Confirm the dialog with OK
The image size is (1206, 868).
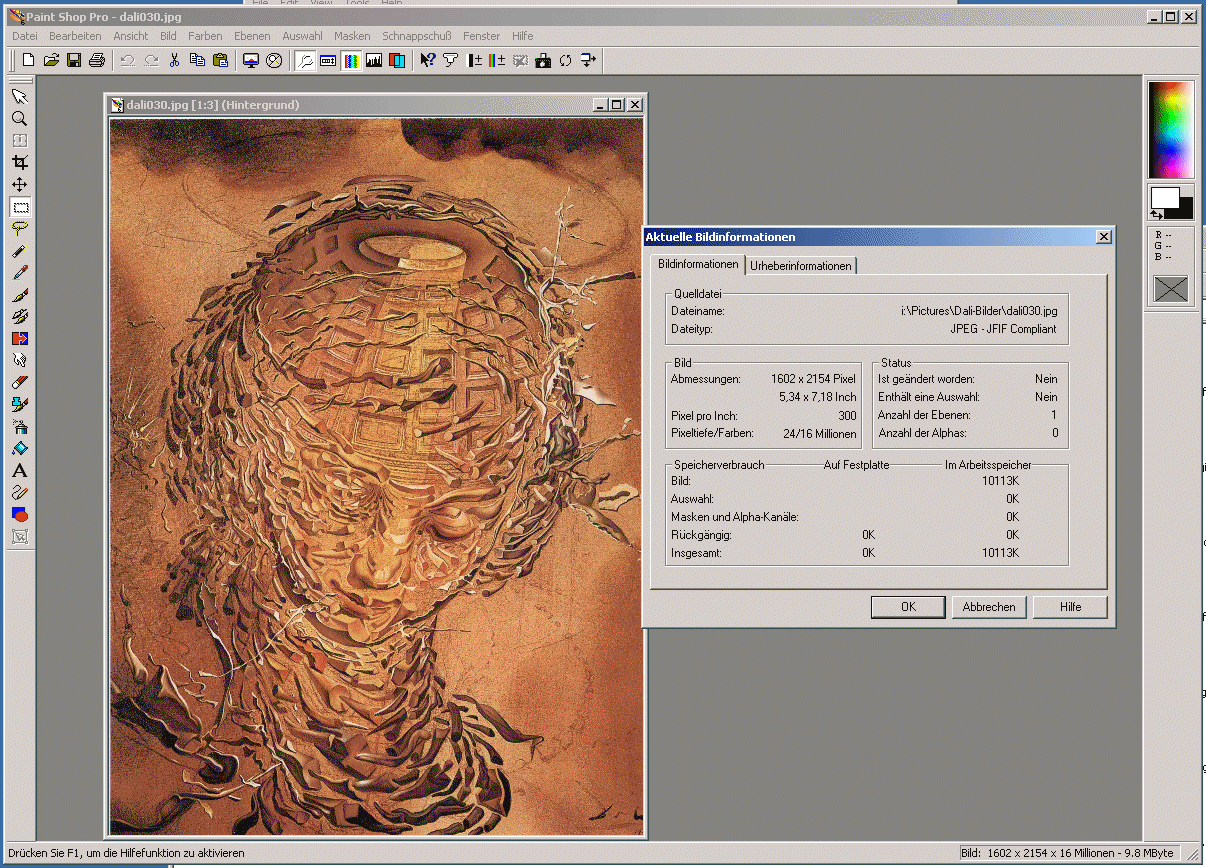point(908,607)
